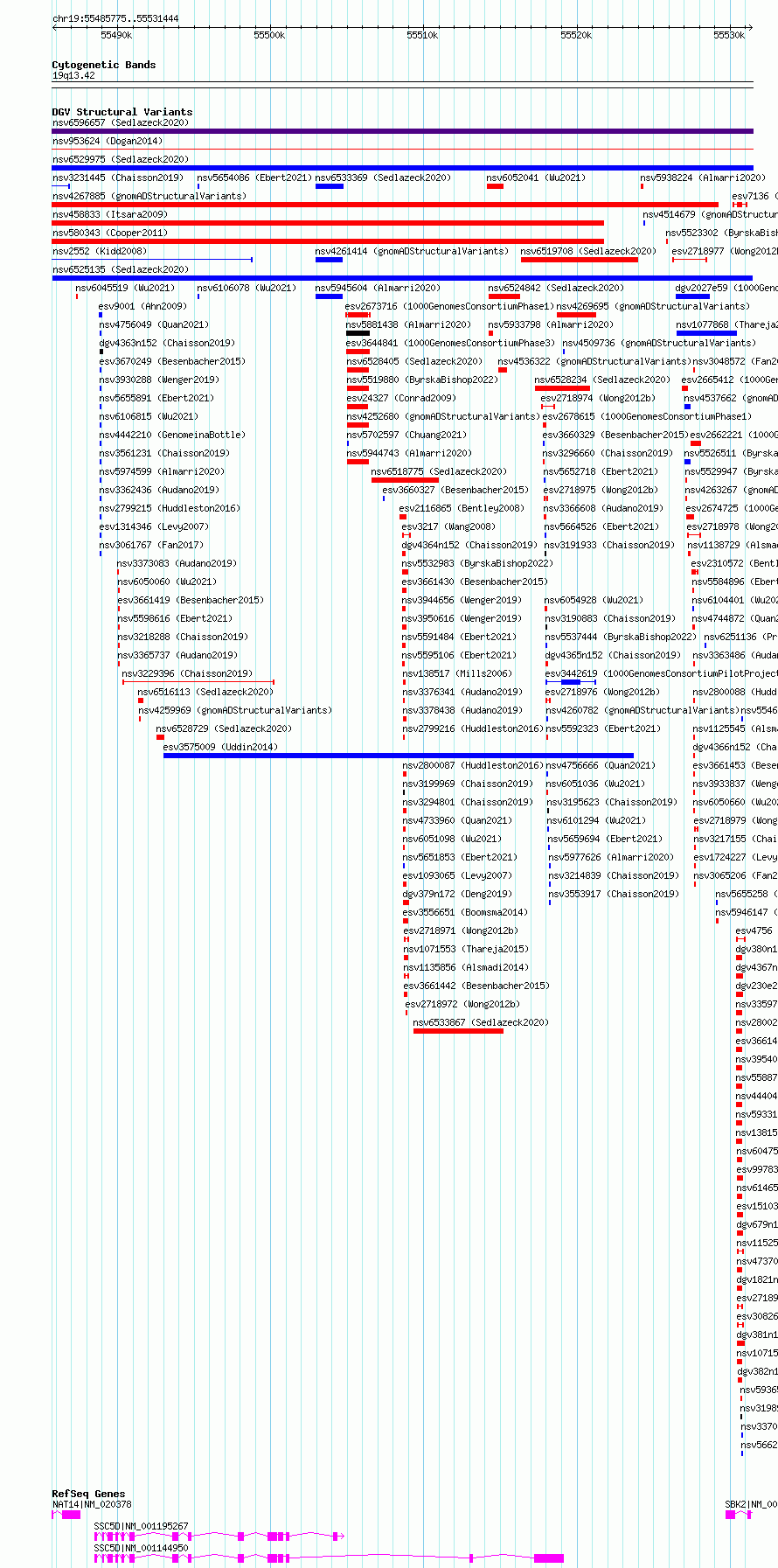Image resolution: width=778 pixels, height=1568 pixels.
Task: Click the 55510k ruler position label
Action: coord(422,35)
